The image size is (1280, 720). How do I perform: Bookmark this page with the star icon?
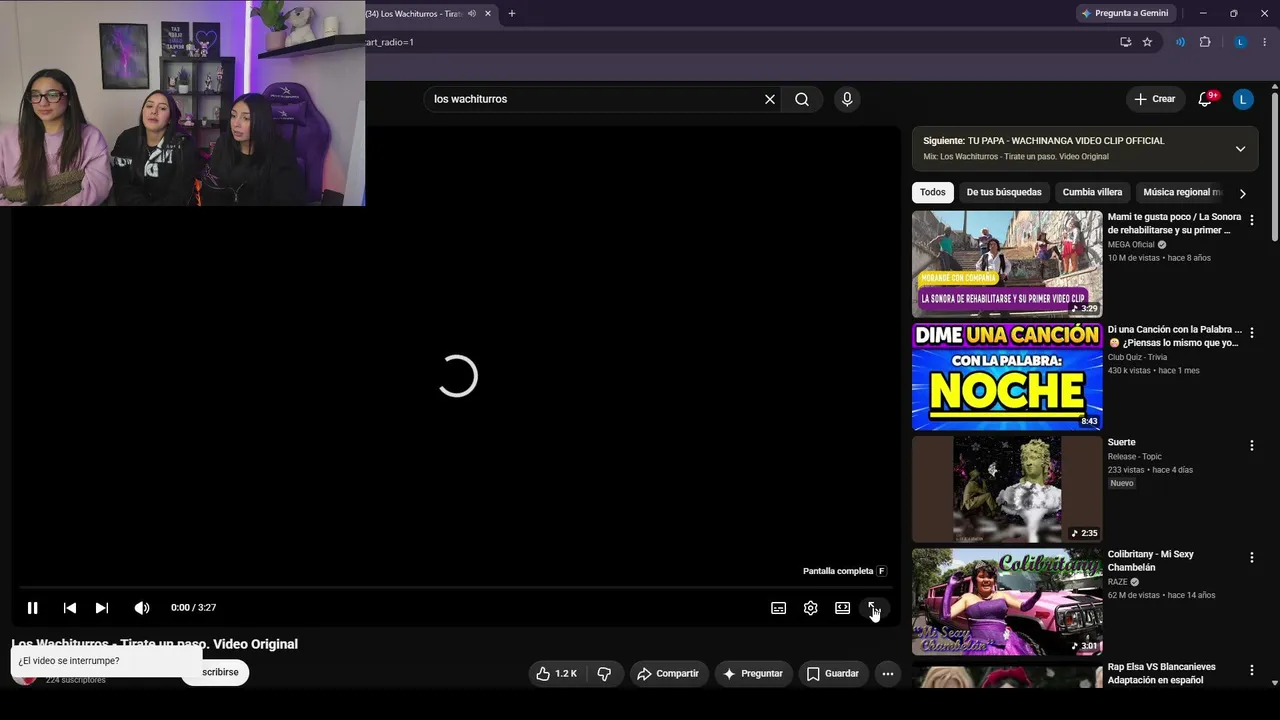(1147, 42)
